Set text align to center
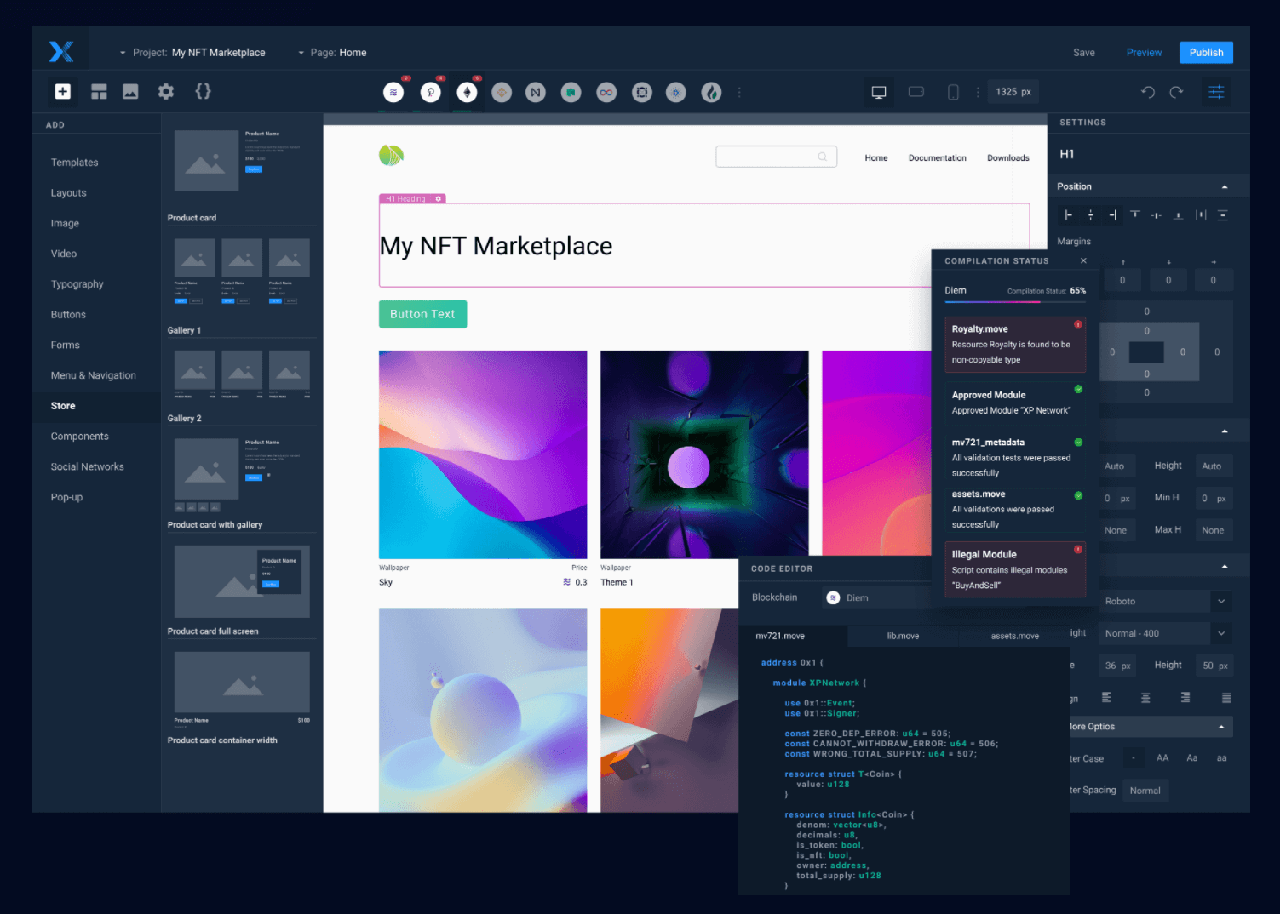Screen dimensions: 1280x914 [1146, 698]
